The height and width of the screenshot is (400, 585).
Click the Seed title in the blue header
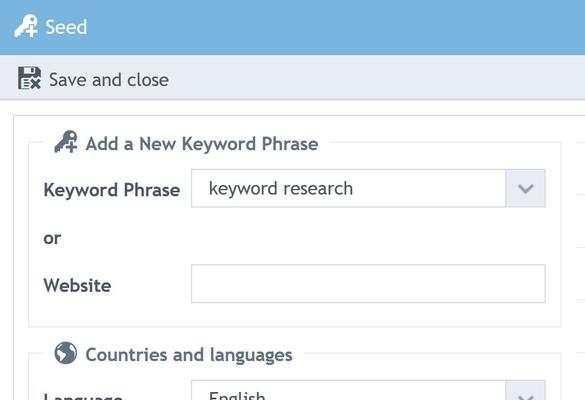66,27
